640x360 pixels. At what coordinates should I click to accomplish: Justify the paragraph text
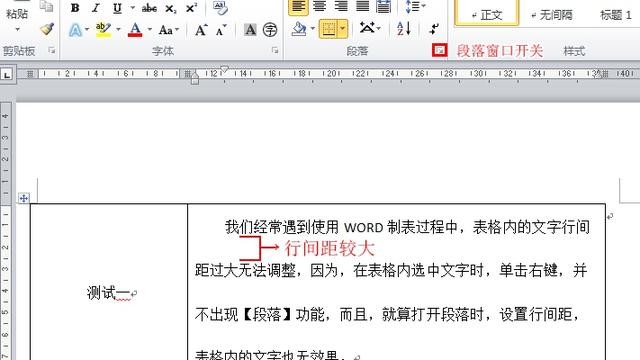coord(362,7)
